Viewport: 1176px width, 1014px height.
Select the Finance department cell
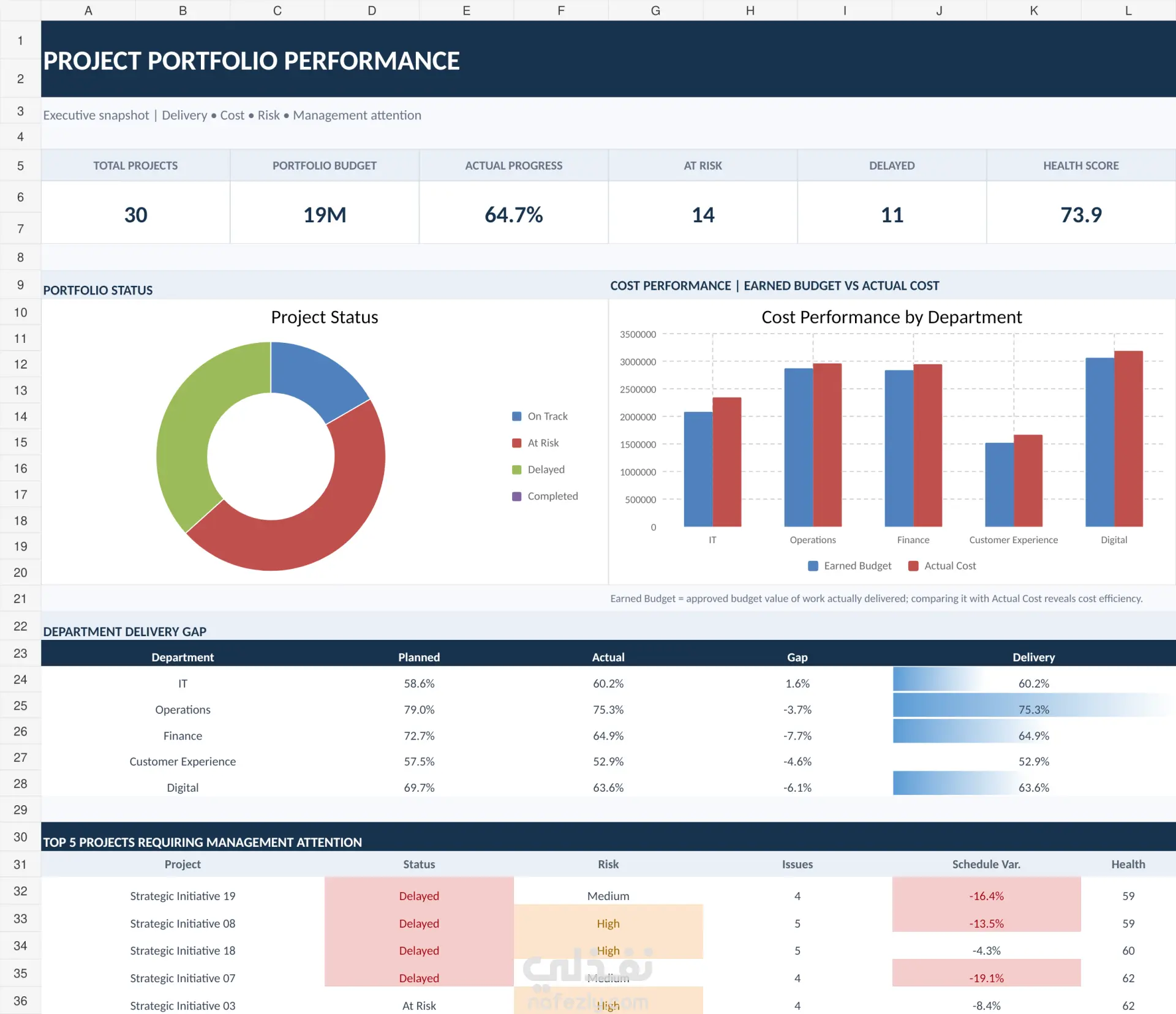(x=183, y=735)
